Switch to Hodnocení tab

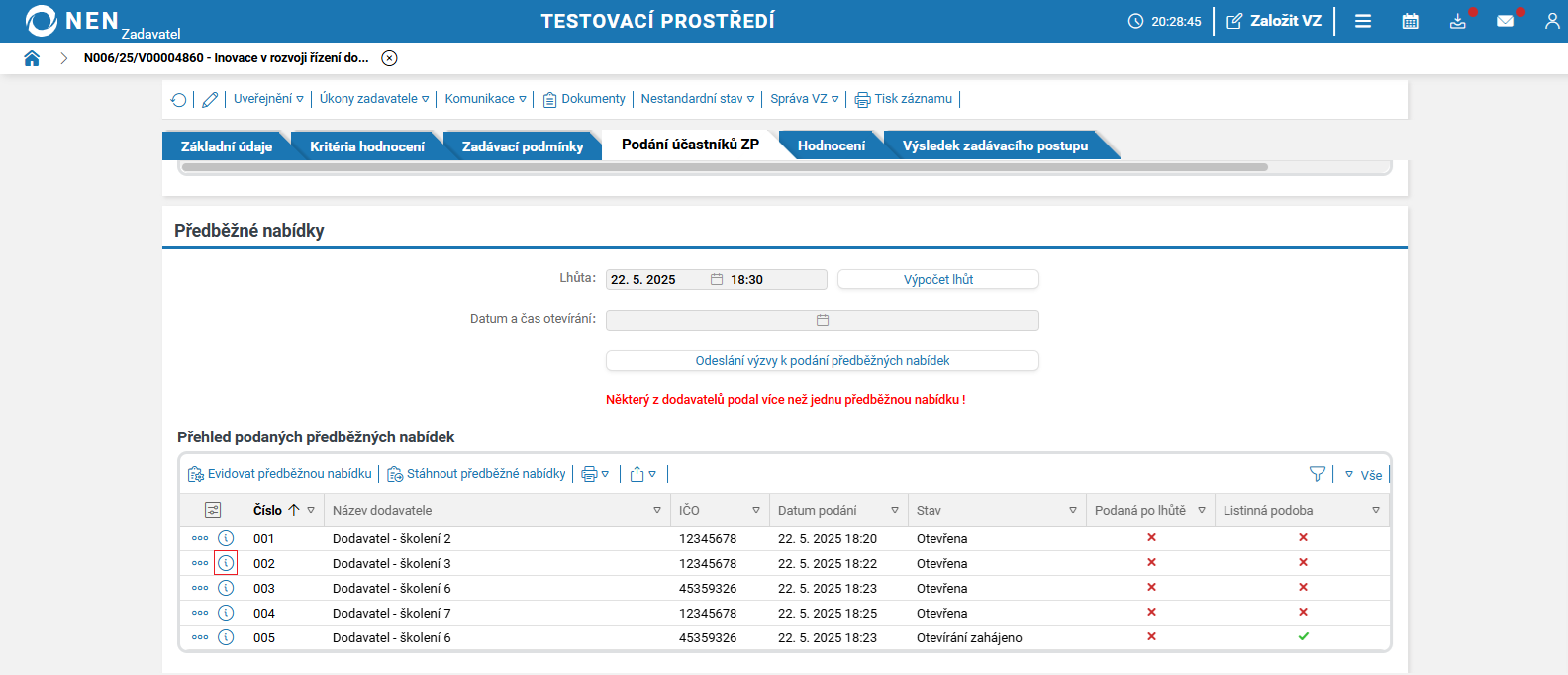click(x=832, y=146)
